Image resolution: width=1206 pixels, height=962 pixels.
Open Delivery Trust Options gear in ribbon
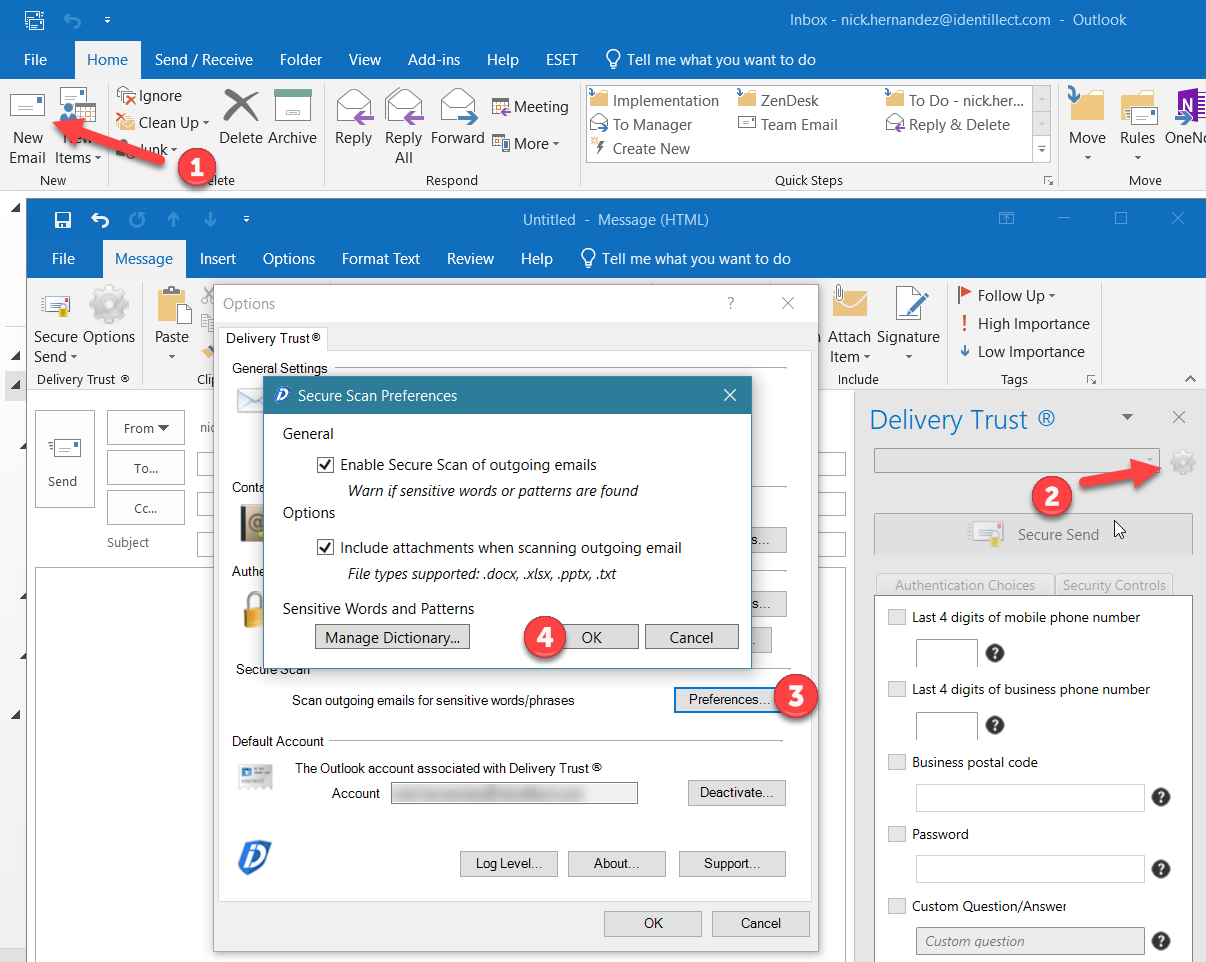coord(109,304)
